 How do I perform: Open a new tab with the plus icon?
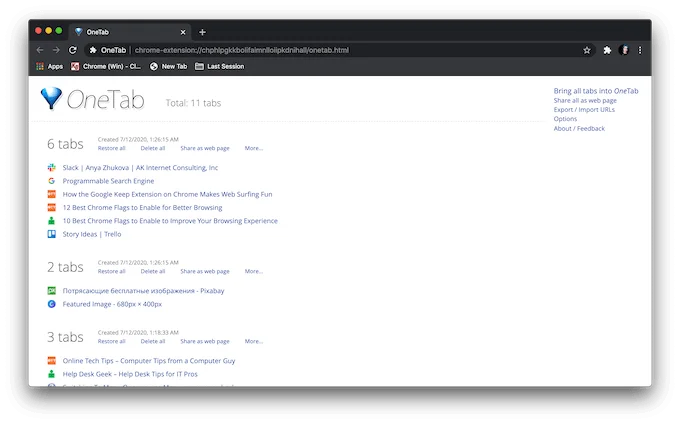click(x=202, y=32)
